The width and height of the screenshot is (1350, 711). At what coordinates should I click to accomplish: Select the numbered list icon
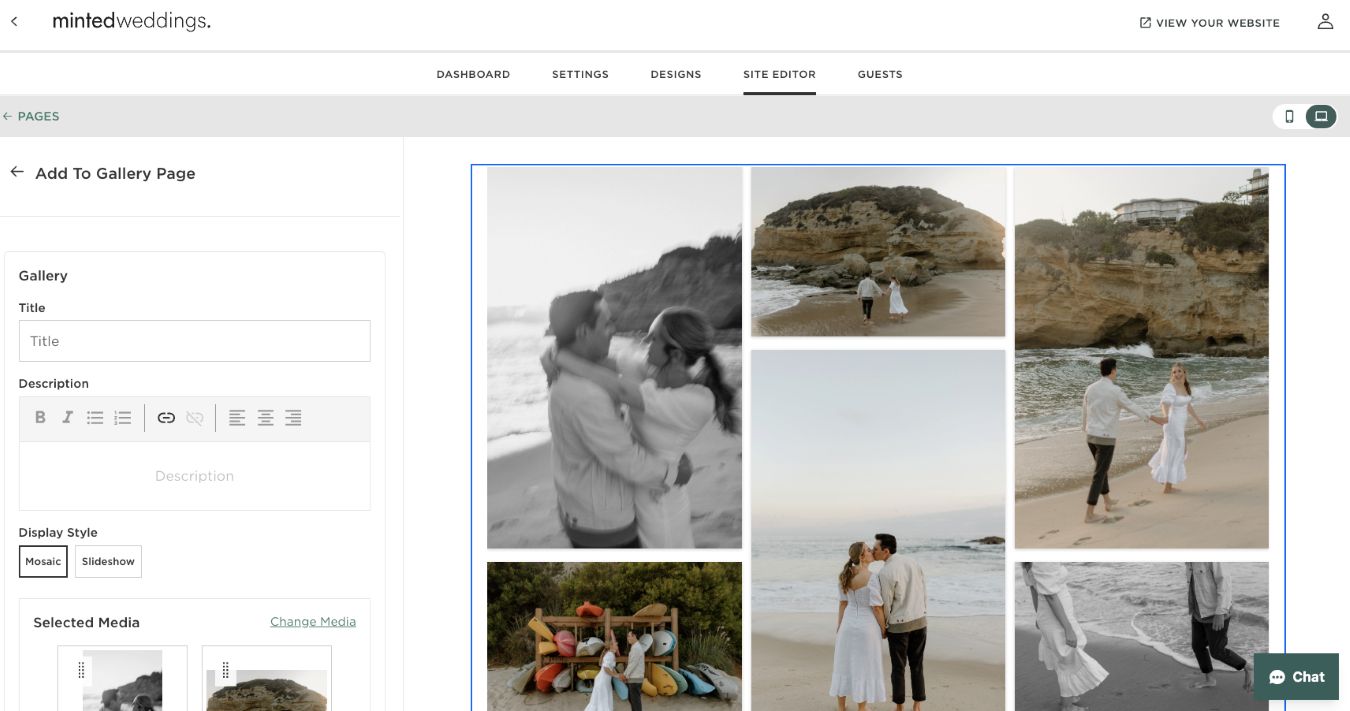click(123, 418)
